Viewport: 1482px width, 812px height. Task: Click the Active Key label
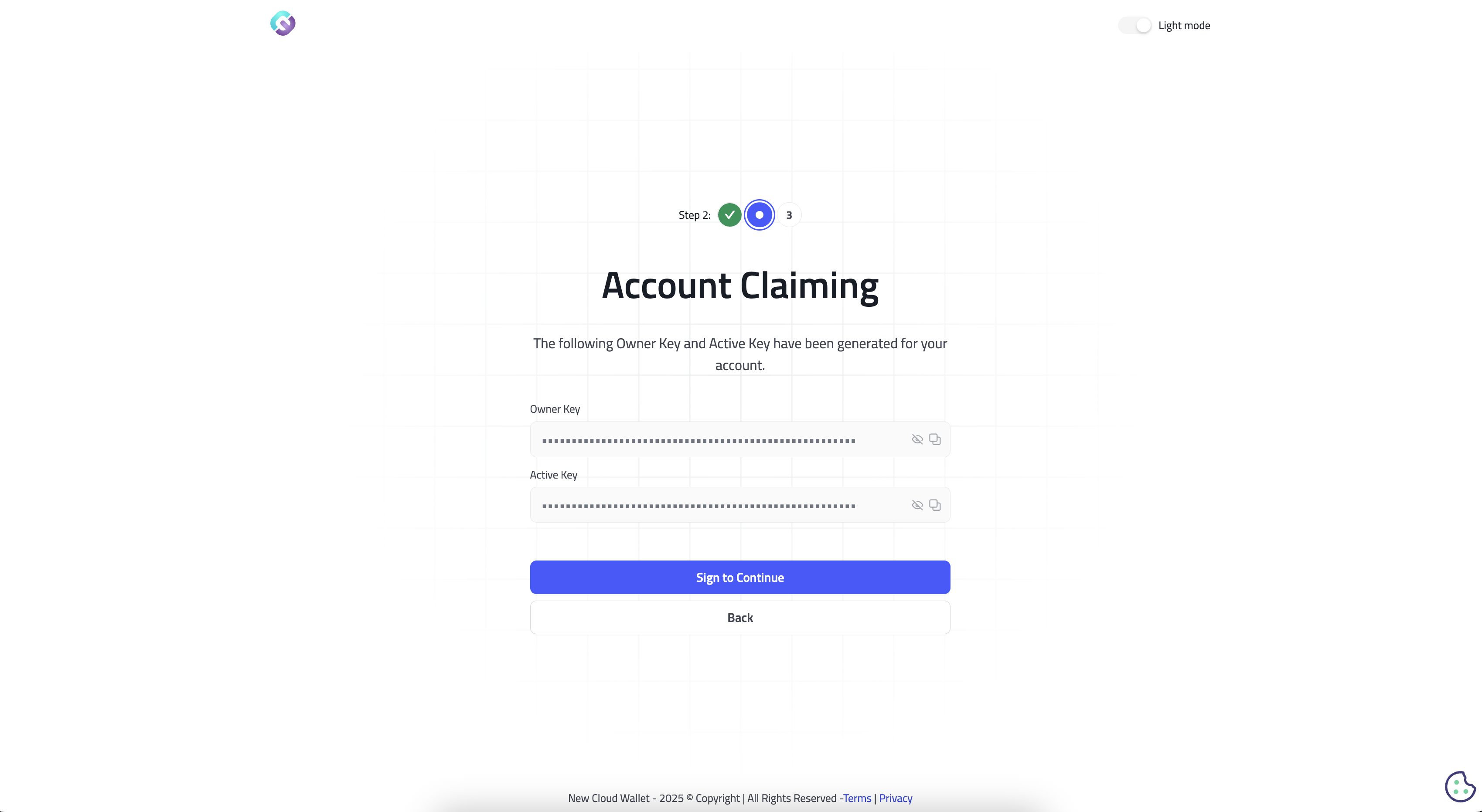point(553,475)
